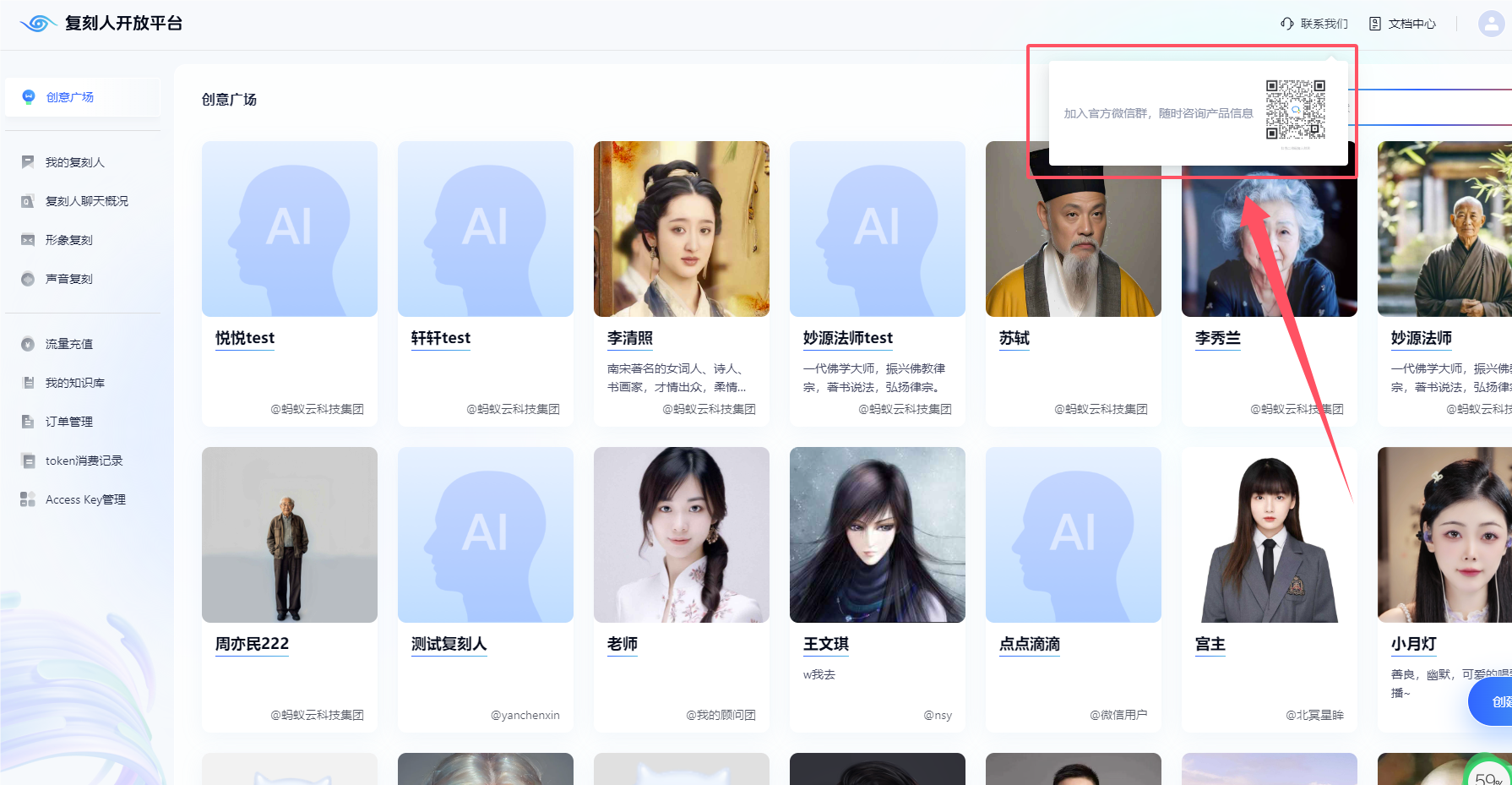The height and width of the screenshot is (785, 1512).
Task: Click the 悦悦test card title
Action: coord(245,338)
